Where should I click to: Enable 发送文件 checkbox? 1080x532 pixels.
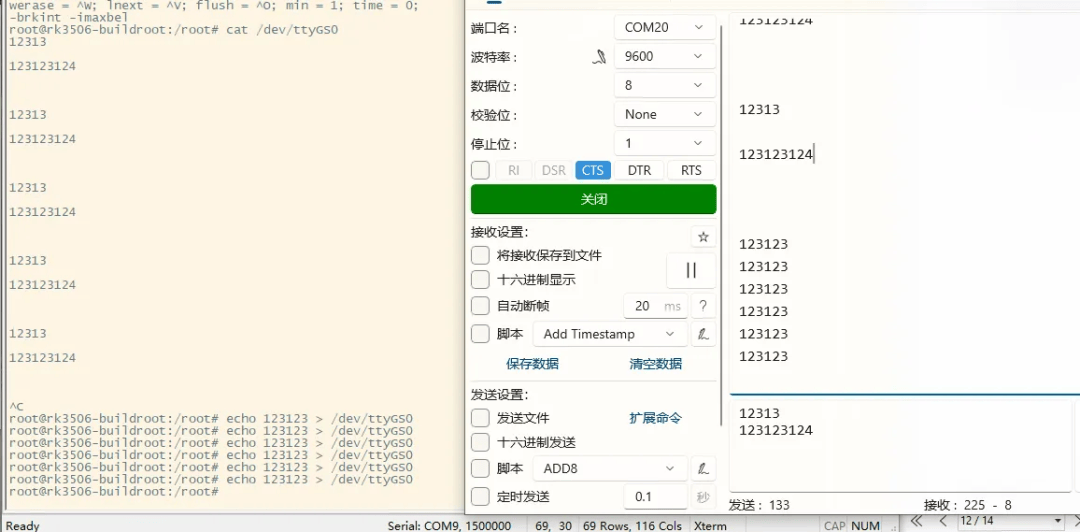pyautogui.click(x=480, y=418)
